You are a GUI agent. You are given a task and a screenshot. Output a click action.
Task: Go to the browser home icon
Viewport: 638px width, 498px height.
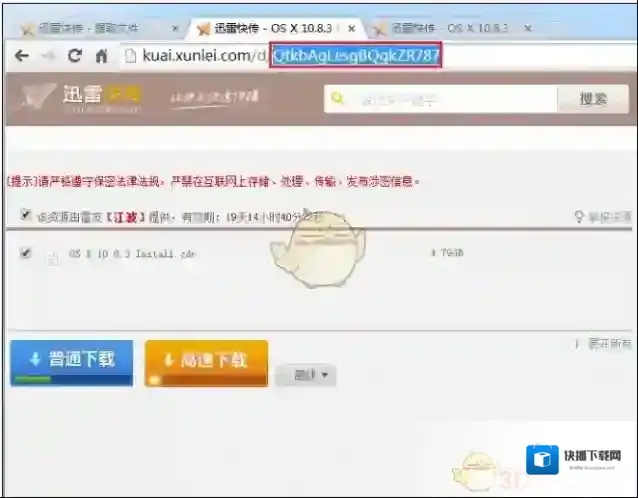101,57
